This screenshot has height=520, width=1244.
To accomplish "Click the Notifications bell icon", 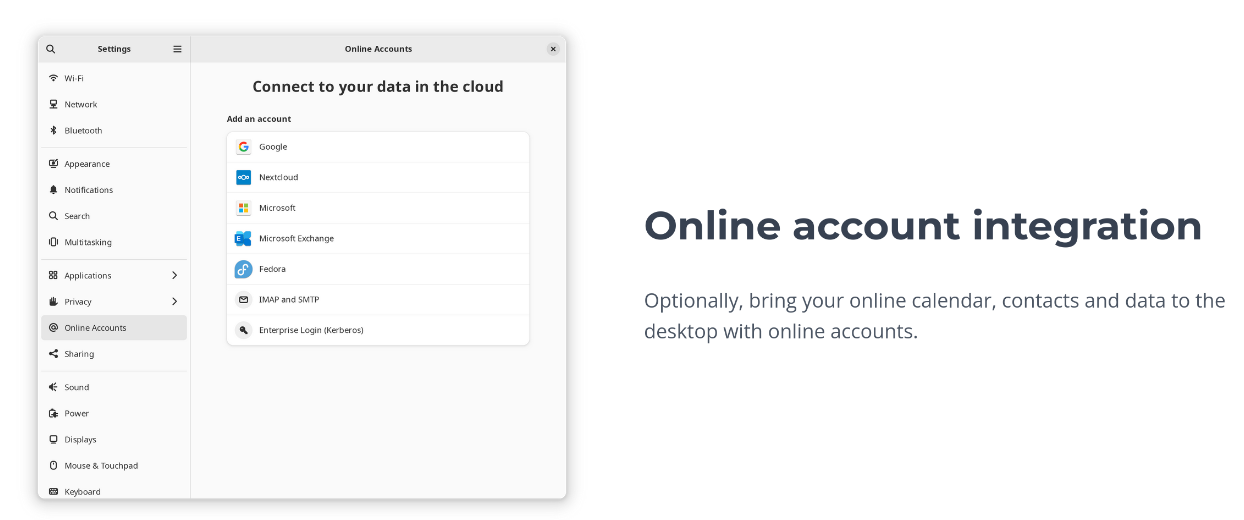I will coord(54,190).
